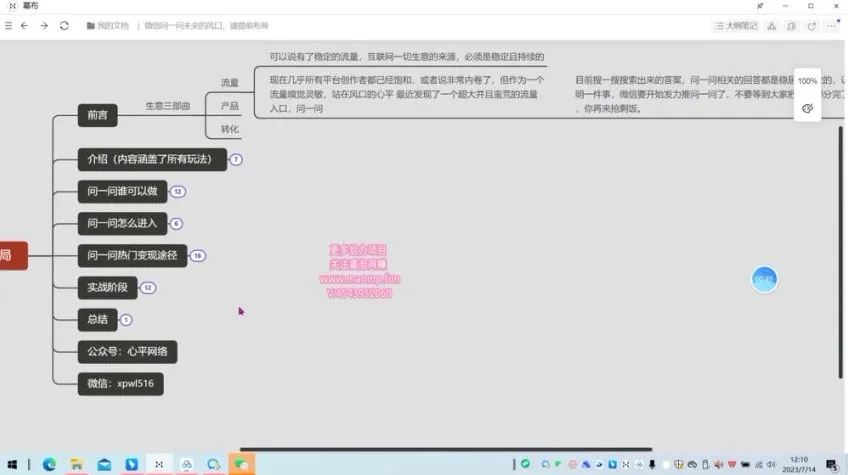The width and height of the screenshot is (848, 475).
Task: Expand the 总结 node's 1 badge
Action: (x=126, y=319)
